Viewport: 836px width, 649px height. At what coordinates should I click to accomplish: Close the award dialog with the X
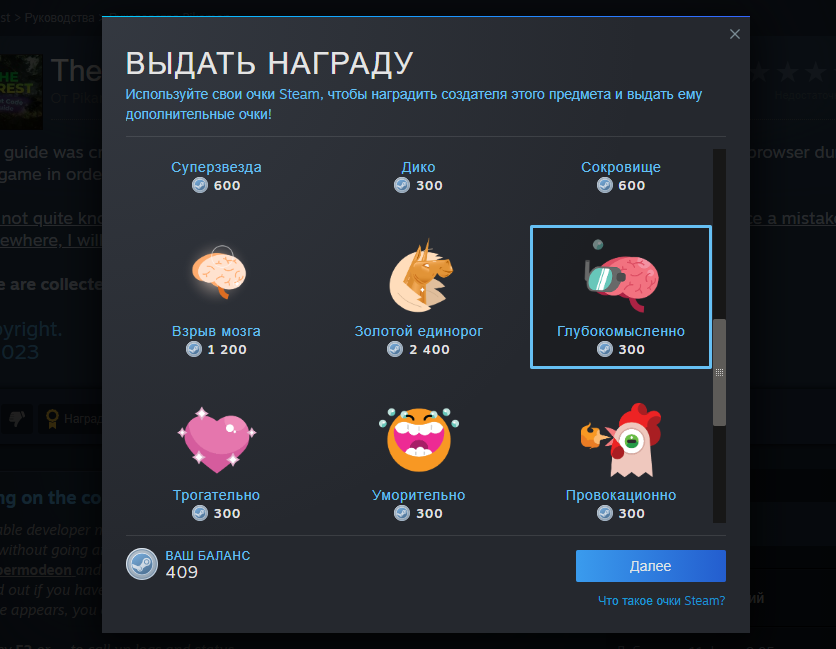(x=735, y=34)
